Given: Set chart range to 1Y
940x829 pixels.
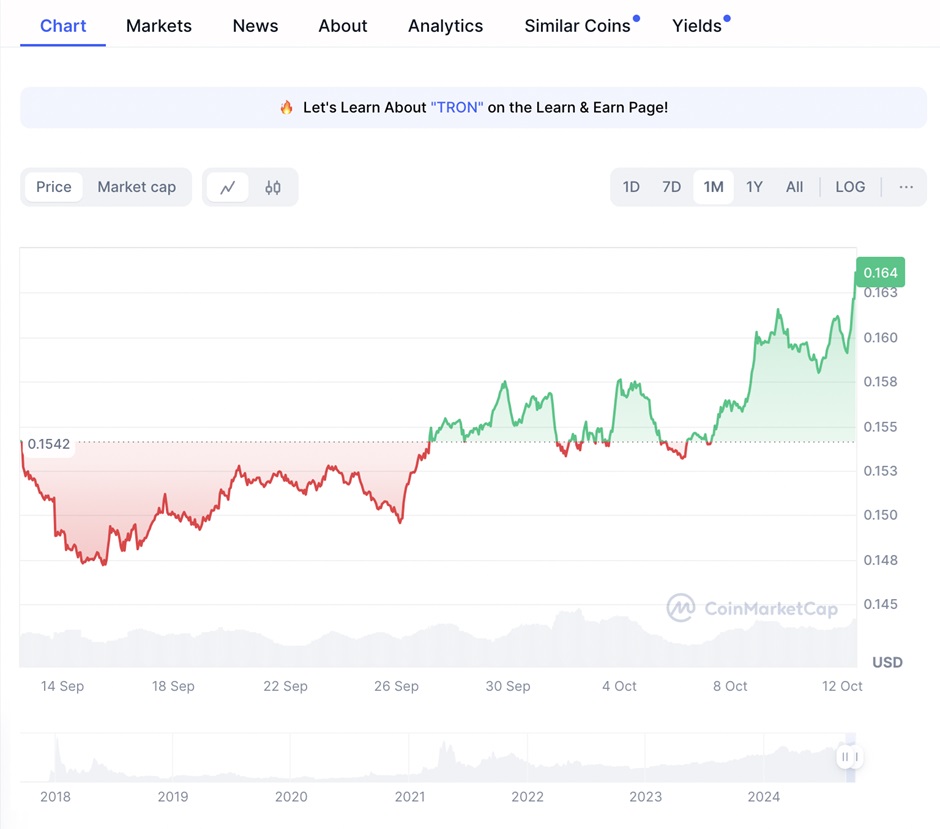Looking at the screenshot, I should click(754, 187).
